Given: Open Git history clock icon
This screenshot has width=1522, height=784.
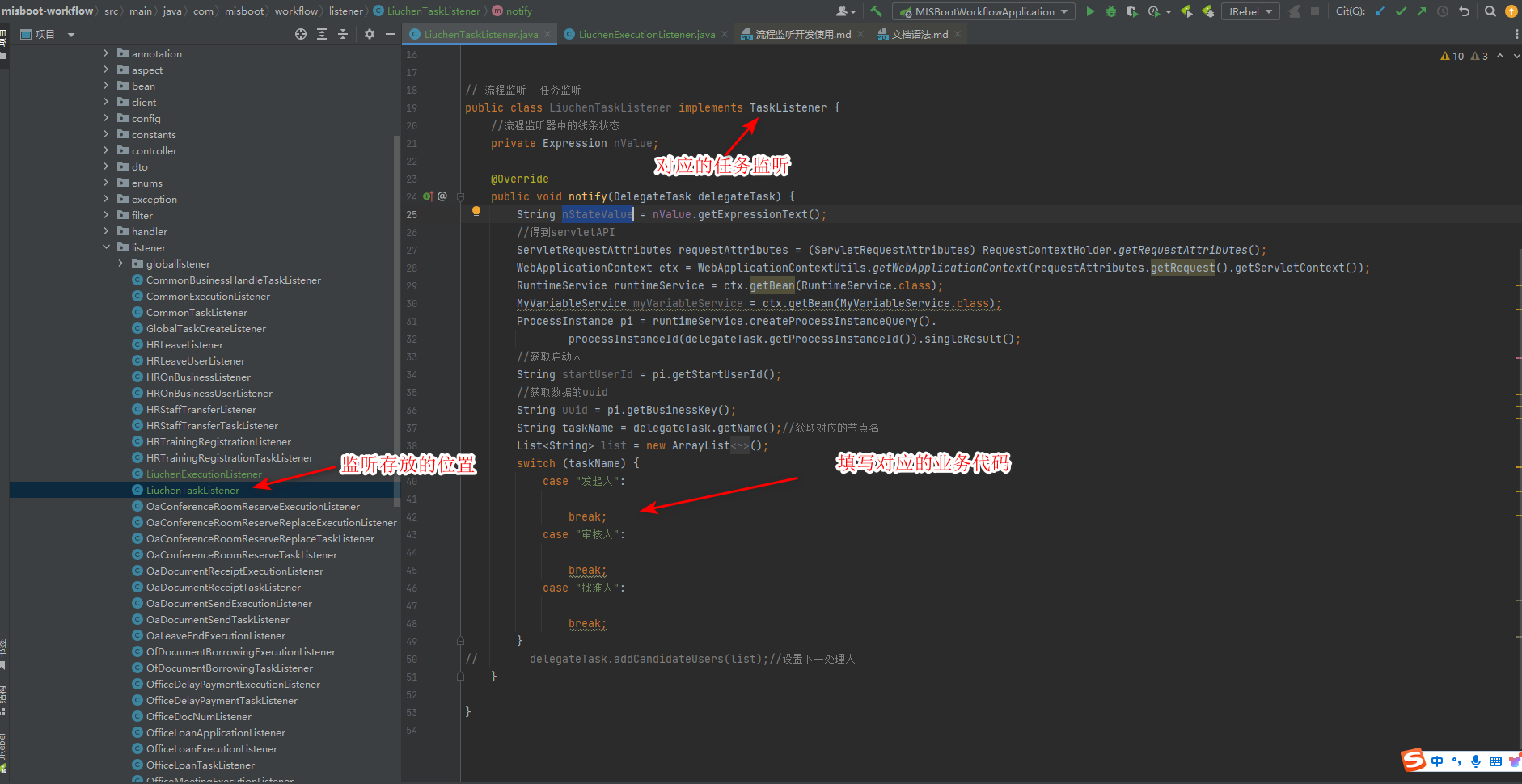Looking at the screenshot, I should tap(1443, 11).
